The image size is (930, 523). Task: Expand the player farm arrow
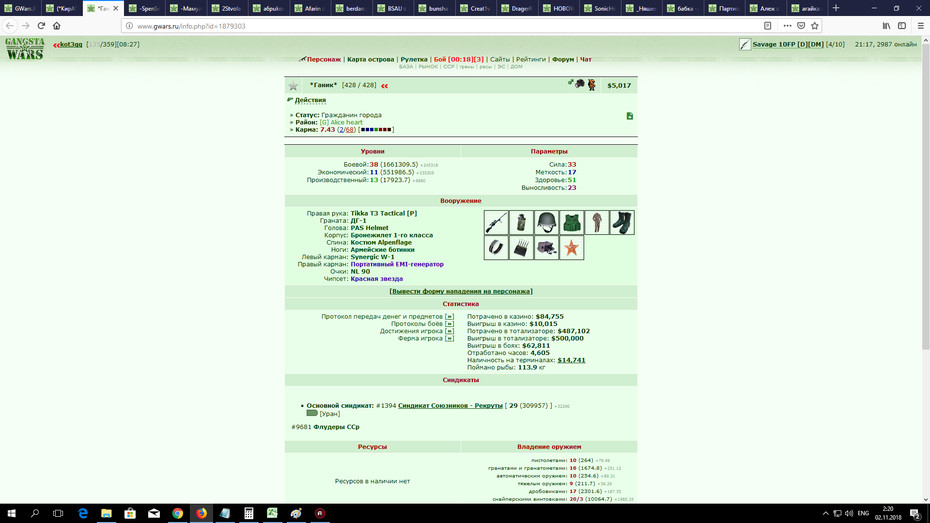pyautogui.click(x=449, y=339)
